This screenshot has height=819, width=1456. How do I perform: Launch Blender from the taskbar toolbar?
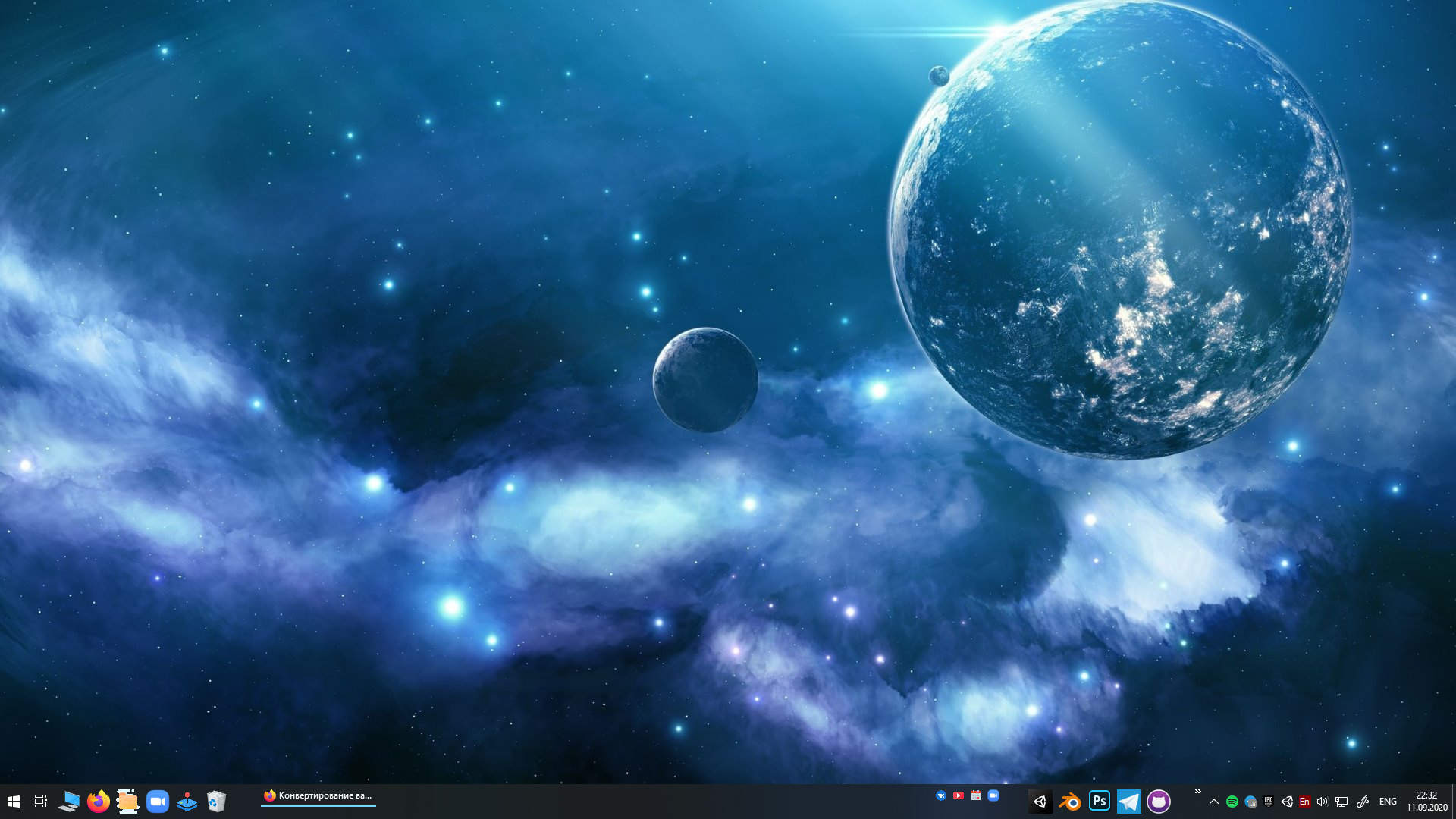[x=1069, y=802]
